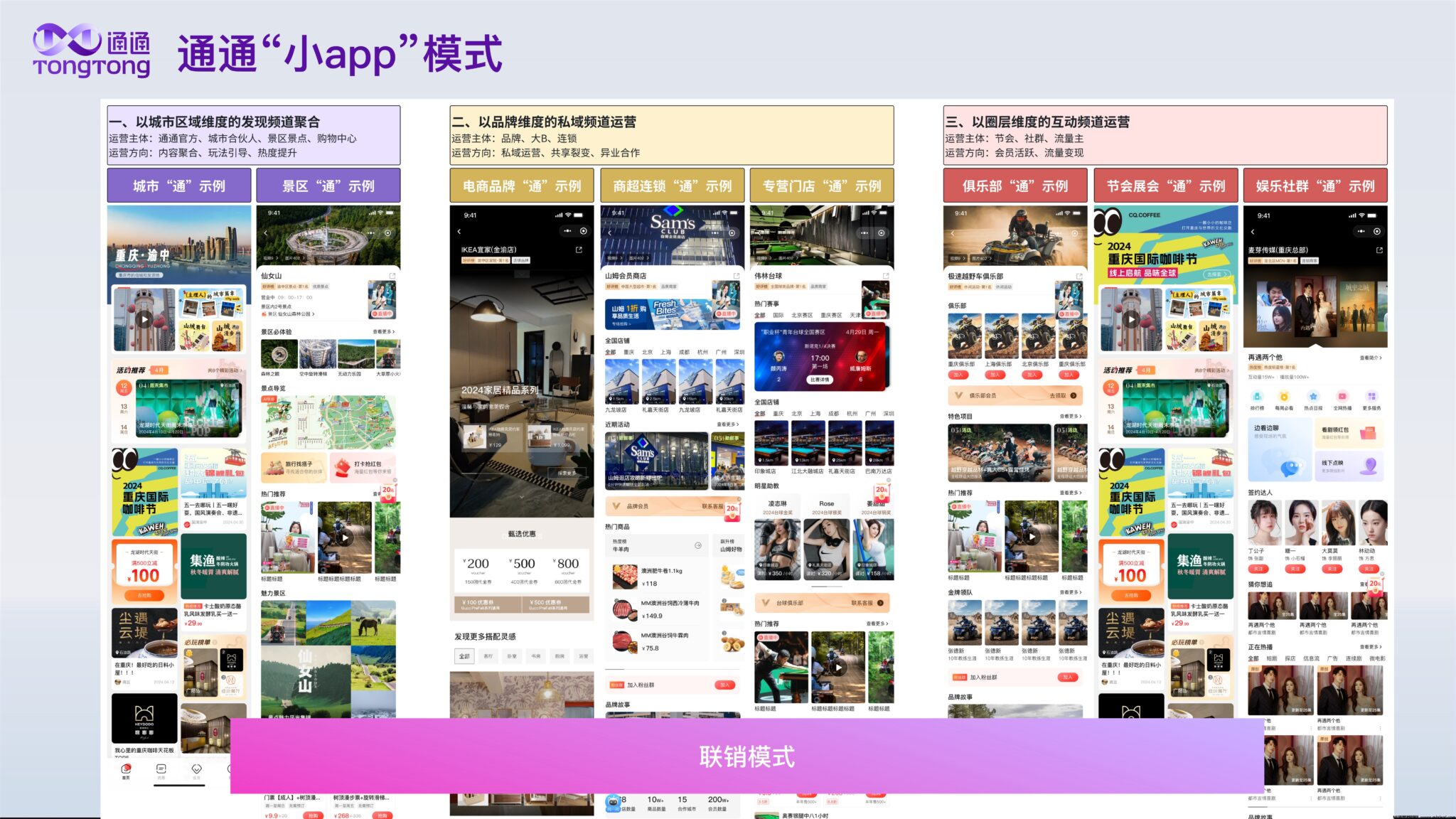
Task: Click the pink 联销模式 banner
Action: point(746,756)
